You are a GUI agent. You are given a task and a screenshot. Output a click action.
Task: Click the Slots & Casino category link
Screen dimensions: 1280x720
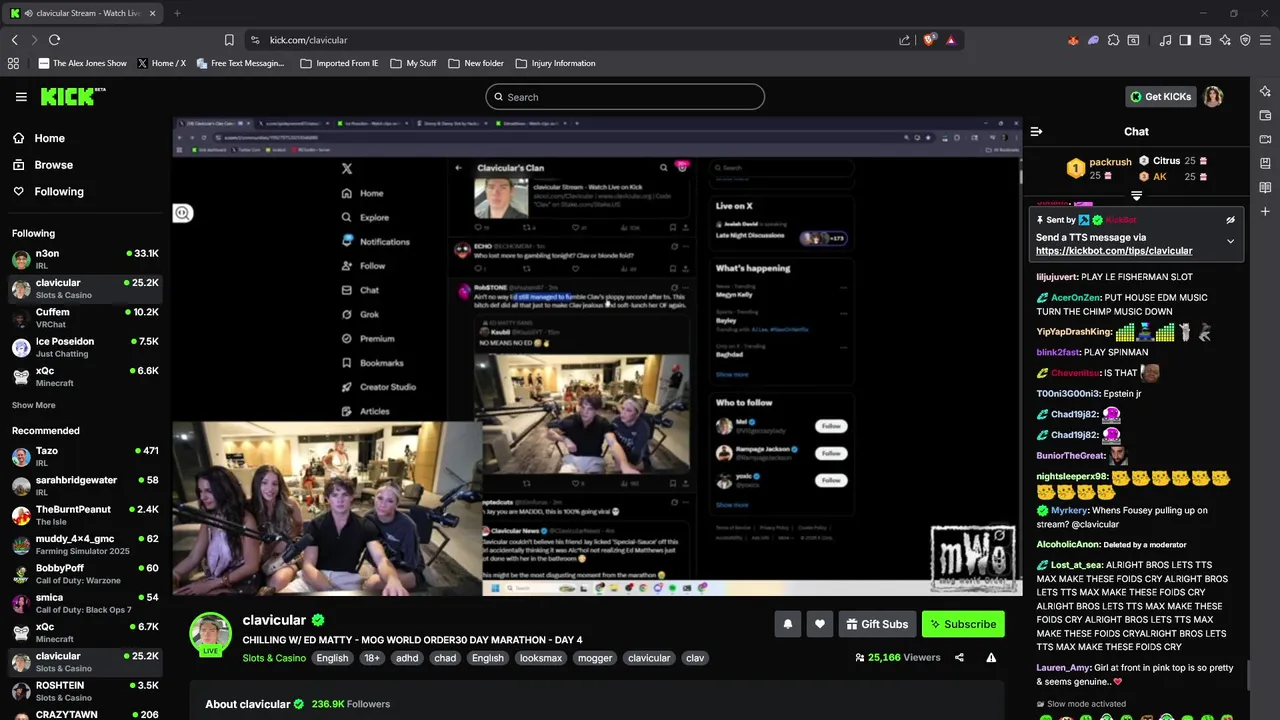click(274, 658)
